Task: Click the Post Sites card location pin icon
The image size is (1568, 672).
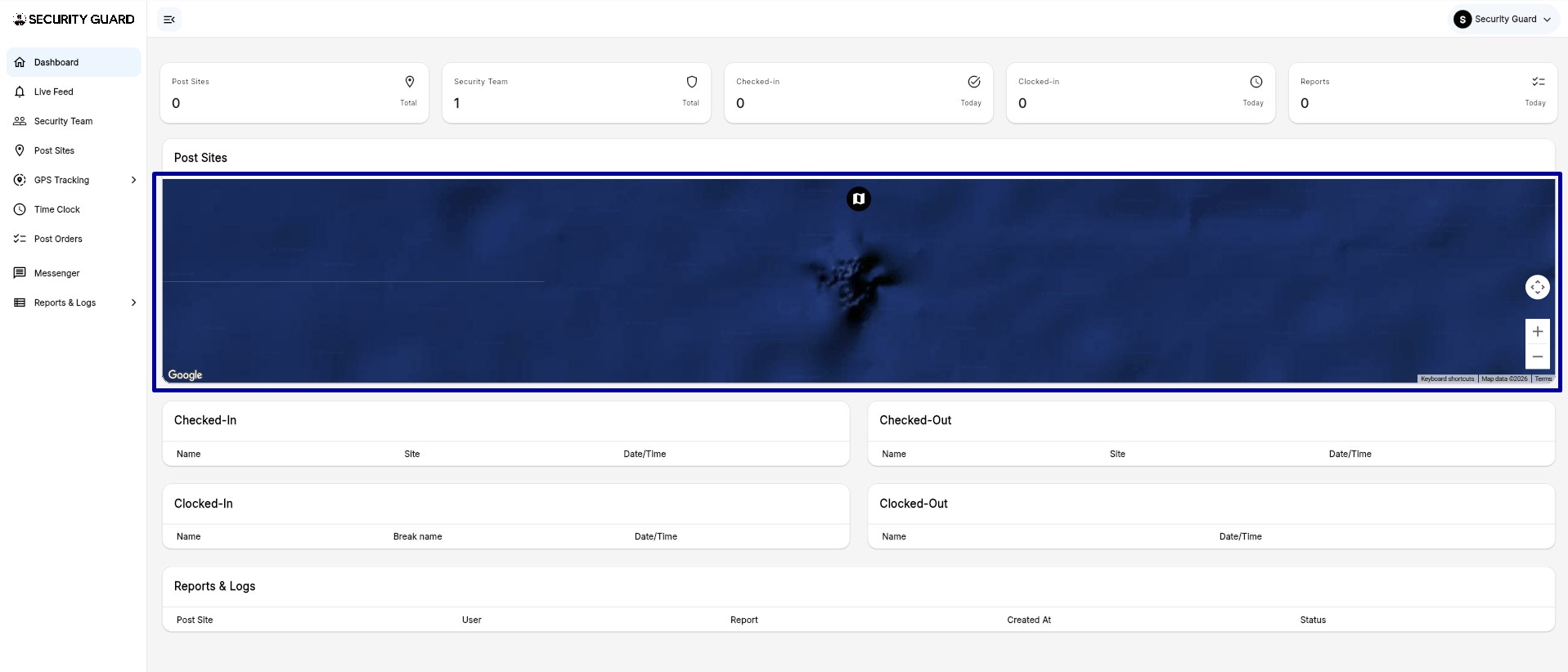Action: pos(410,82)
